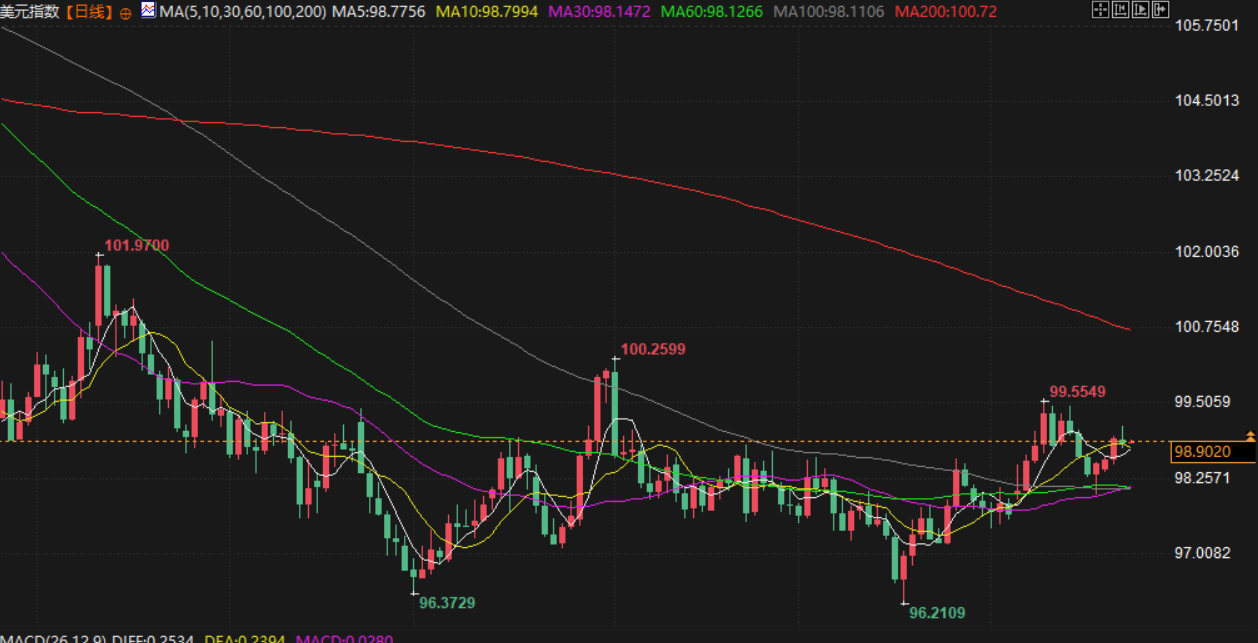1258x643 pixels.
Task: Click the orange circled-plus icon beside 日线
Action: (124, 12)
